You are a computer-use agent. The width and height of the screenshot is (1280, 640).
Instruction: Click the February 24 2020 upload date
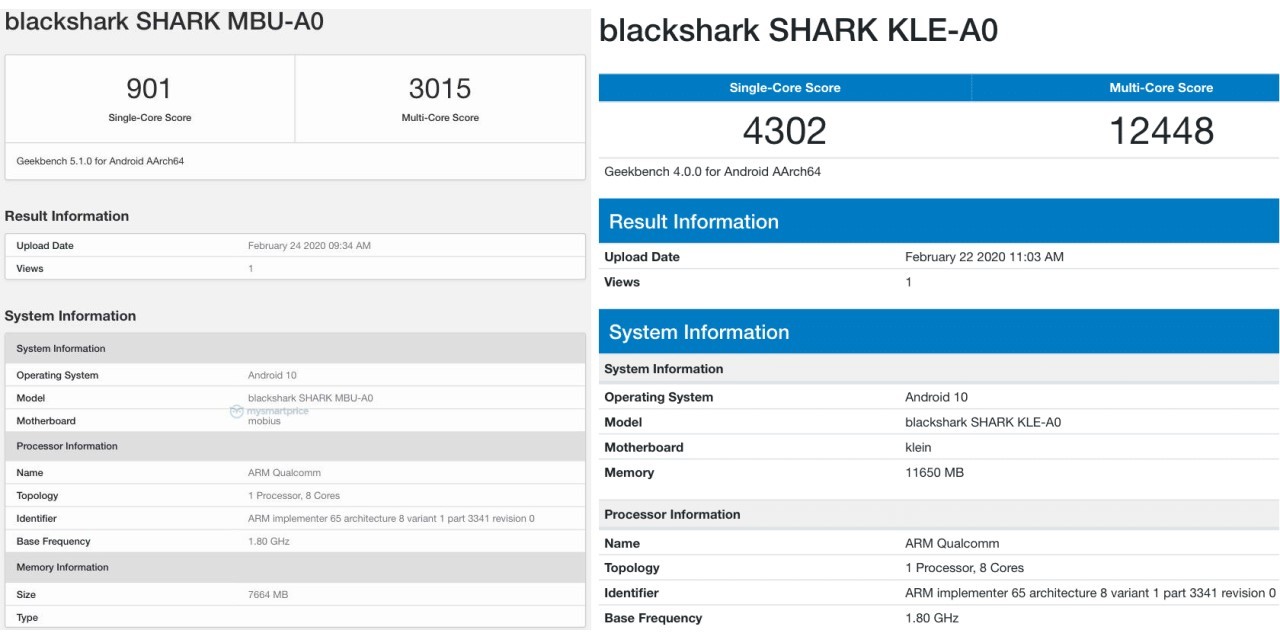point(309,246)
